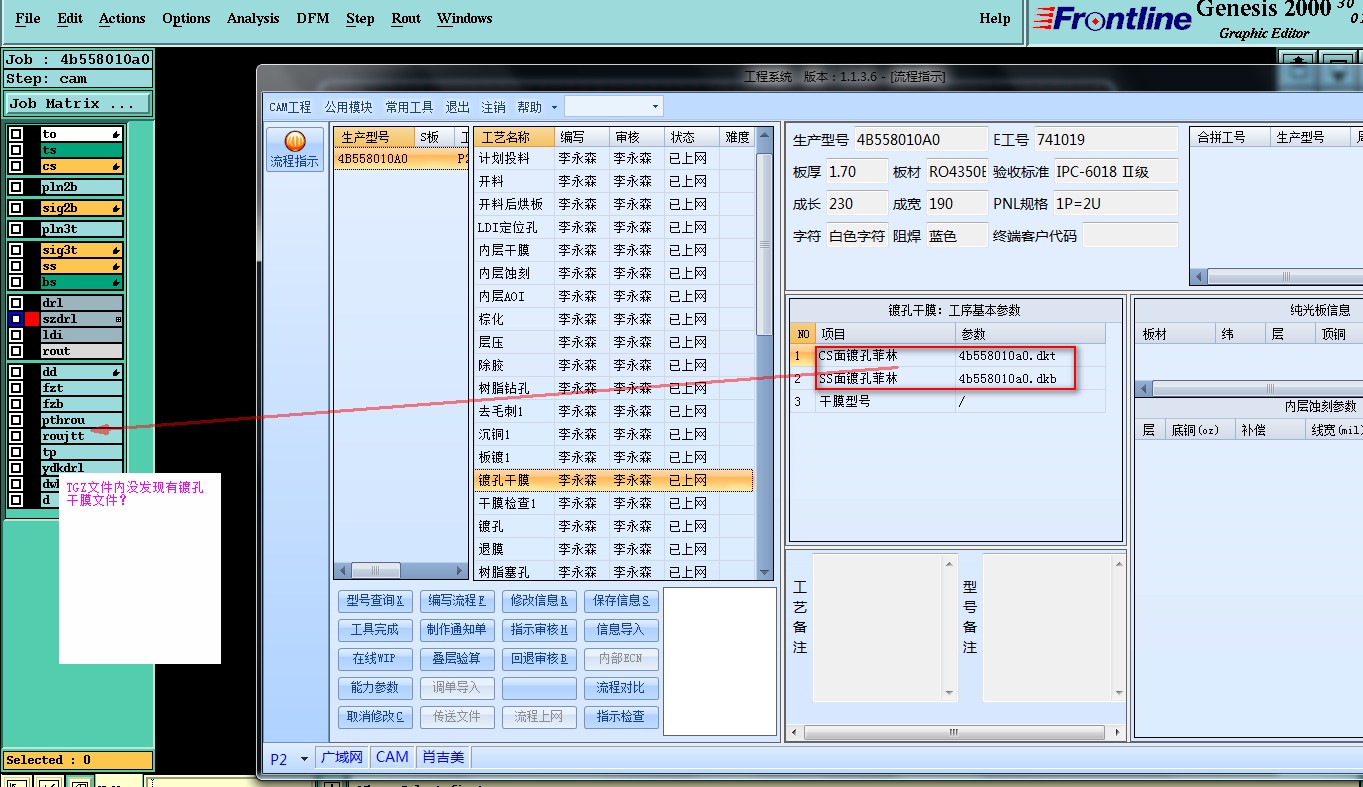Screen dimensions: 1363x787
Task: Open the DFM menu
Action: coord(314,18)
